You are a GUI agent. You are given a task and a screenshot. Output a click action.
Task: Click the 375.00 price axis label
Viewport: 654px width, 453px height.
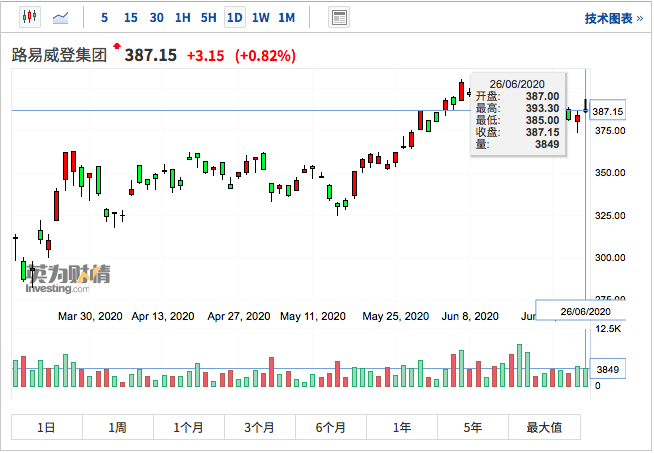click(610, 131)
